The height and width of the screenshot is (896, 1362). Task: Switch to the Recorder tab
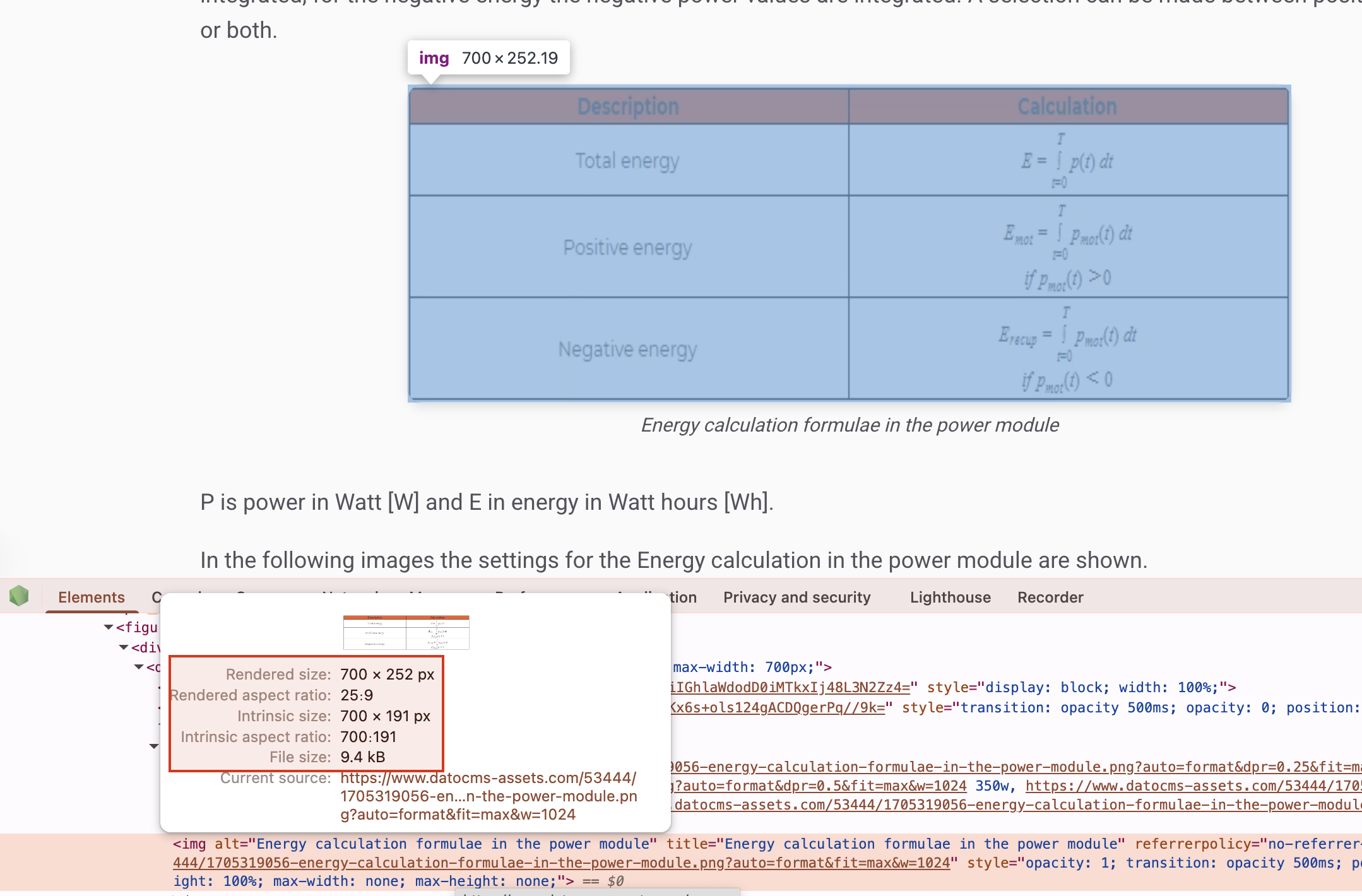click(1050, 597)
